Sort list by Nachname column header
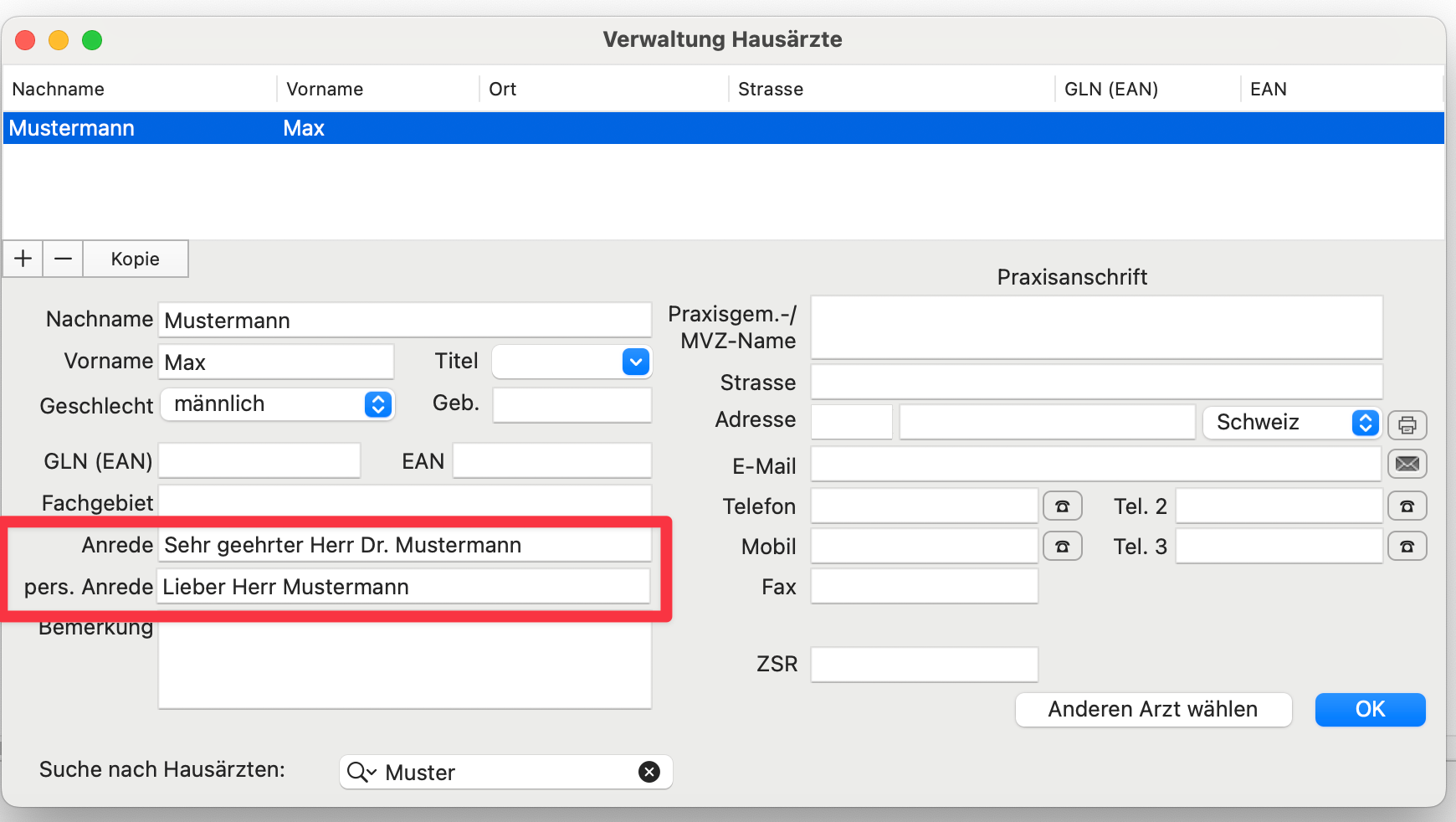 140,89
